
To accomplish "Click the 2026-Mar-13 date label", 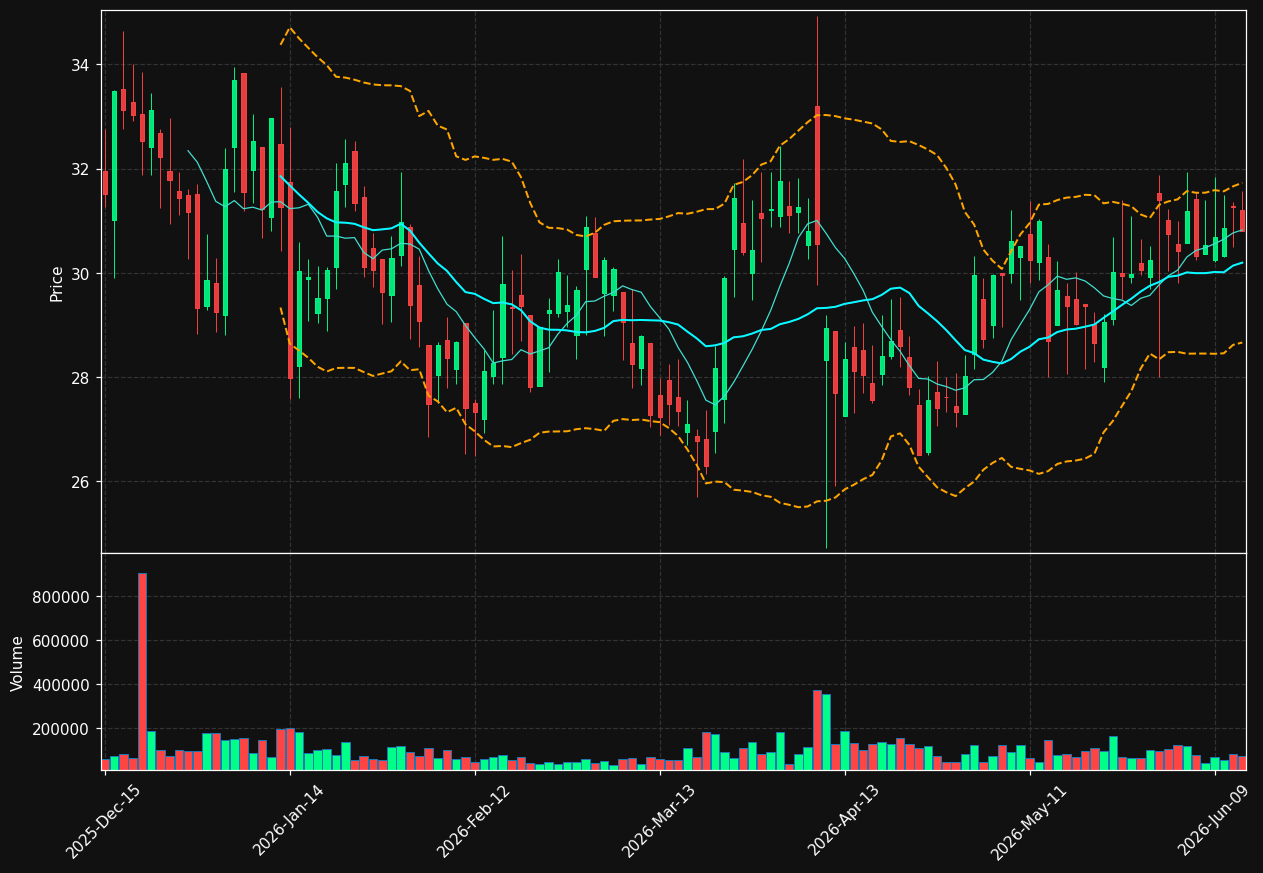I will (x=658, y=821).
